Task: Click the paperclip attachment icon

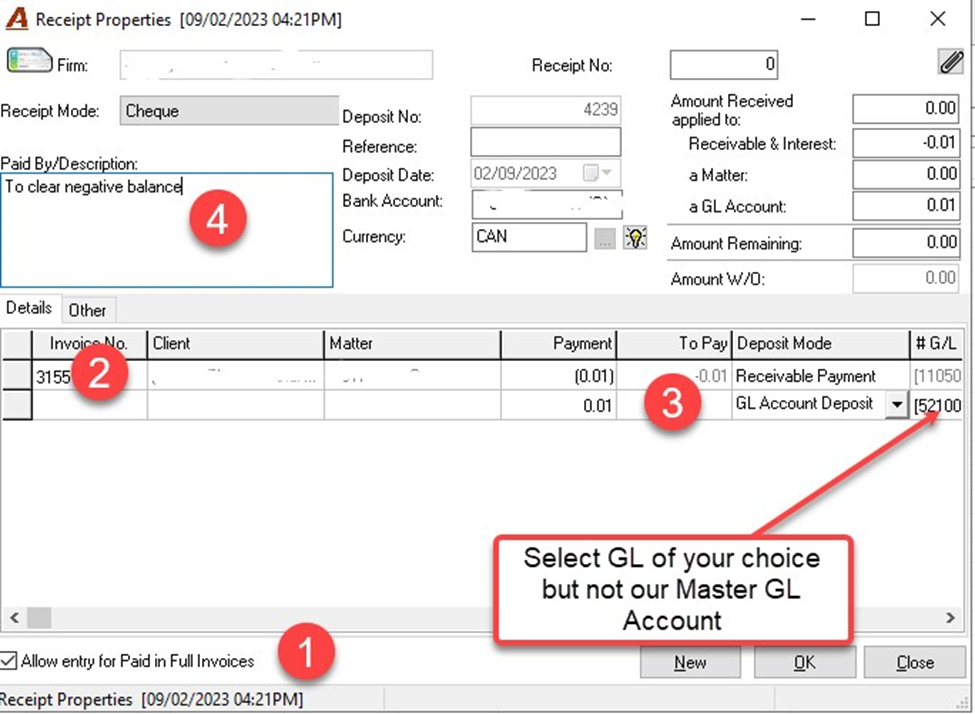Action: coord(950,63)
